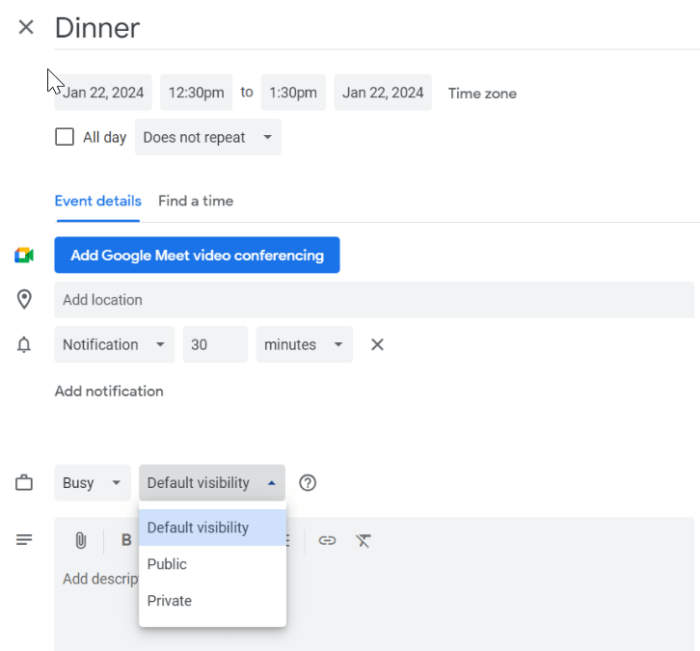Viewport: 700px width, 651px height.
Task: Enable the All day checkbox
Action: pyautogui.click(x=65, y=137)
